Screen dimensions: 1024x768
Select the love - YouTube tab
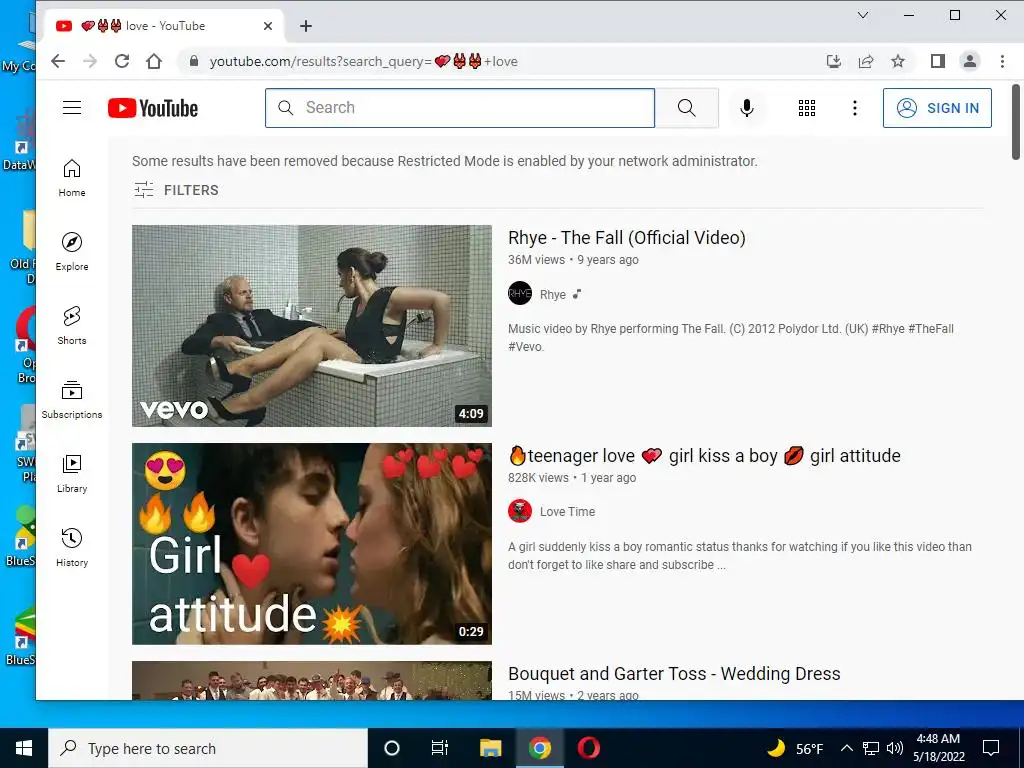click(163, 26)
